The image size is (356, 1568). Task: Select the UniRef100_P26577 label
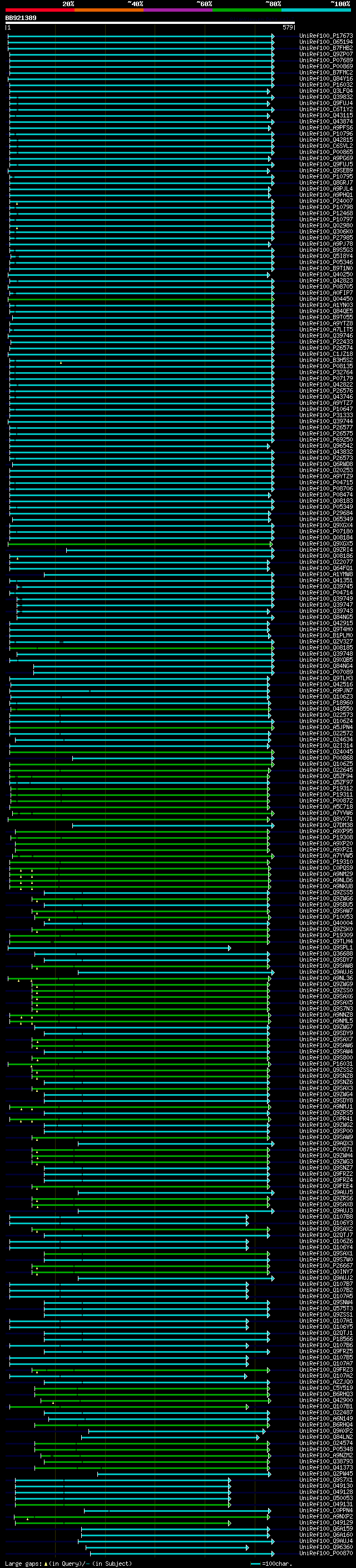326,427
